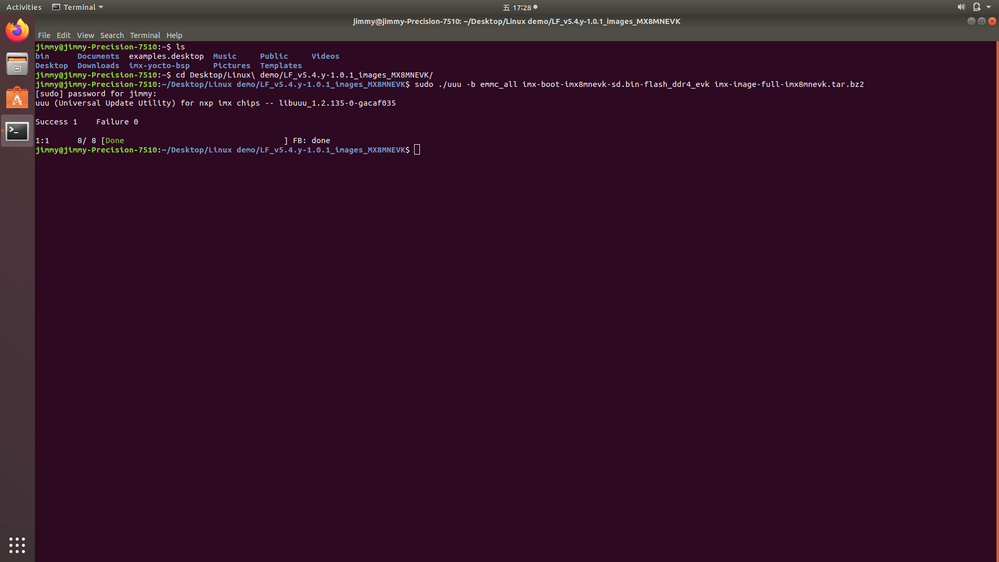This screenshot has width=999, height=562.
Task: Open the Help menu
Action: pyautogui.click(x=174, y=35)
